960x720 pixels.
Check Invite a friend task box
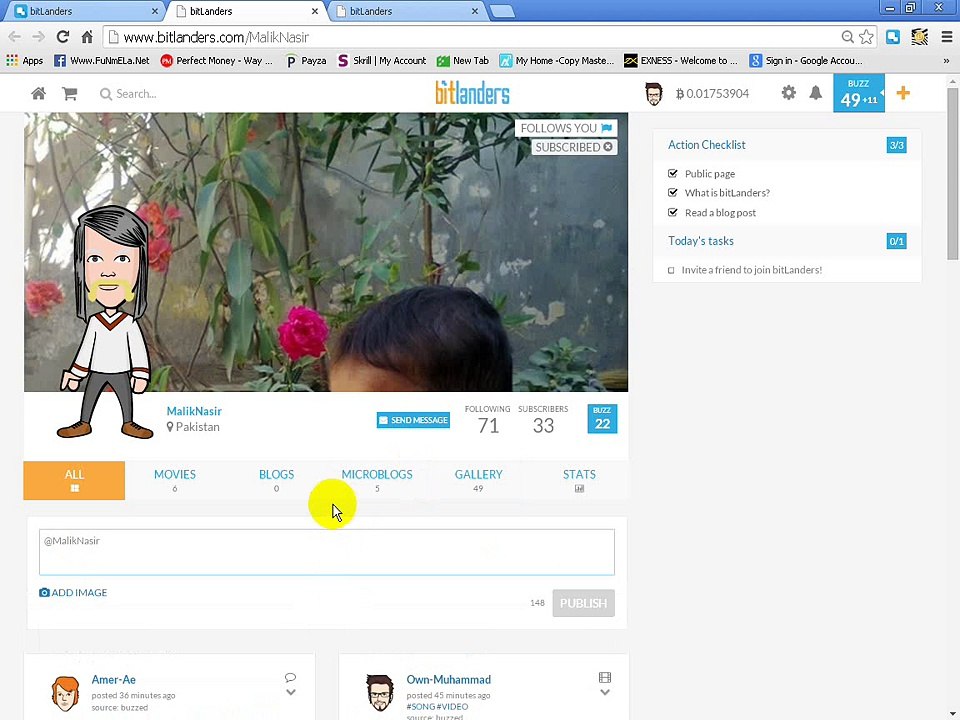(671, 270)
